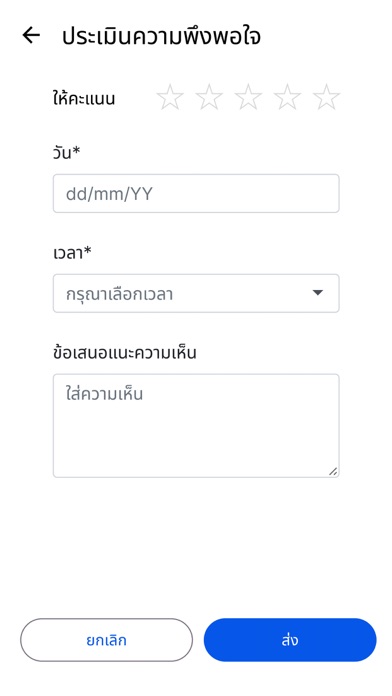Select the วัน* field label
Viewport: 392px width, 696px height.
pos(67,152)
